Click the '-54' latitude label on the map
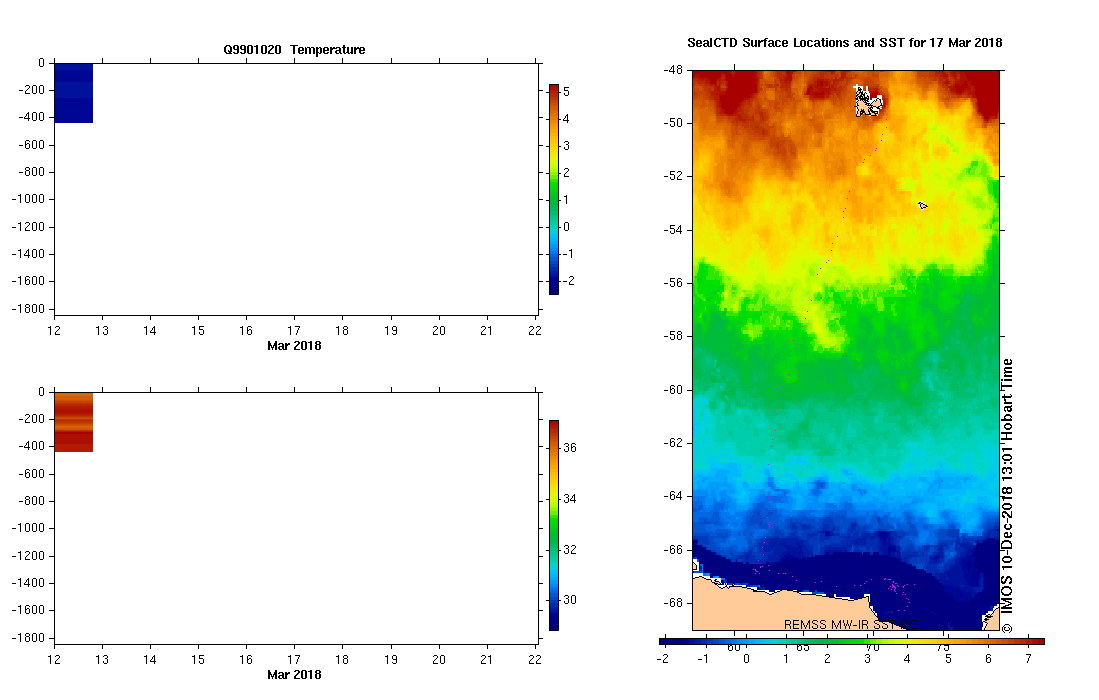Image resolution: width=1099 pixels, height=700 pixels. [673, 230]
